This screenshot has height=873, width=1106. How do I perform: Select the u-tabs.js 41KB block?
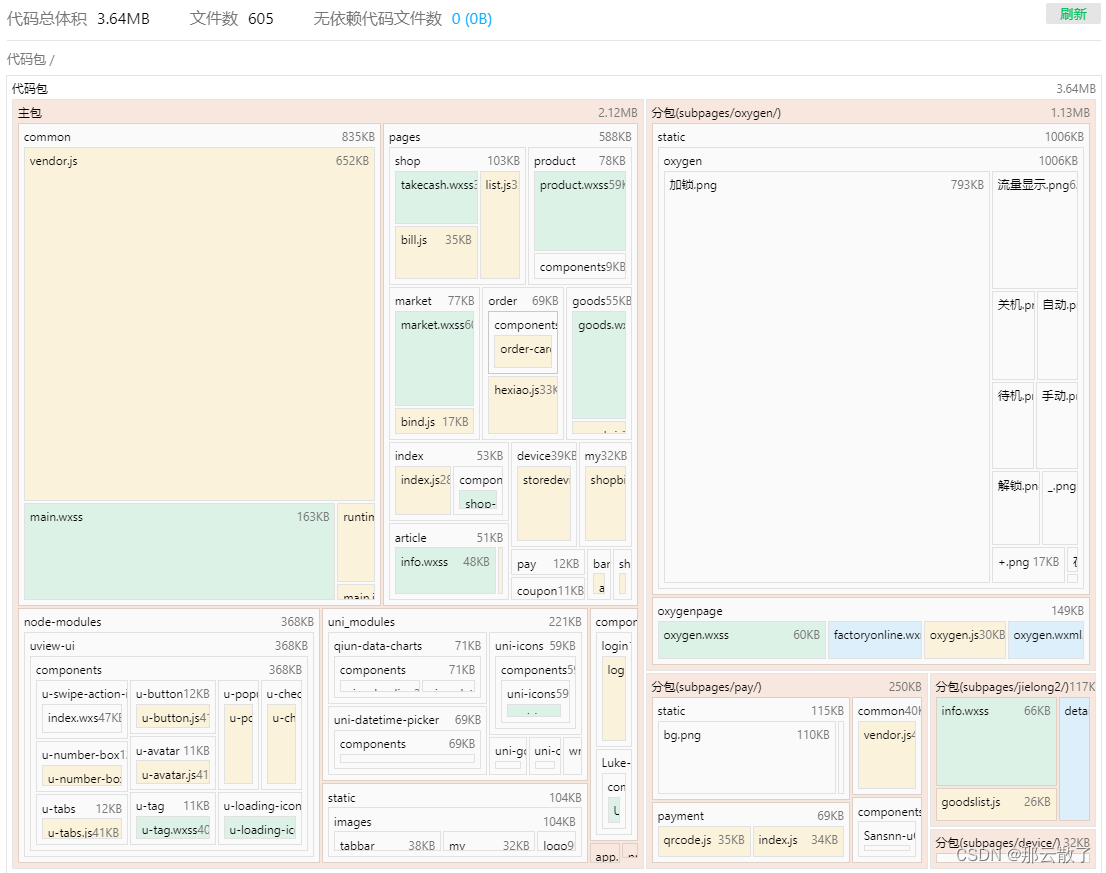tap(82, 831)
